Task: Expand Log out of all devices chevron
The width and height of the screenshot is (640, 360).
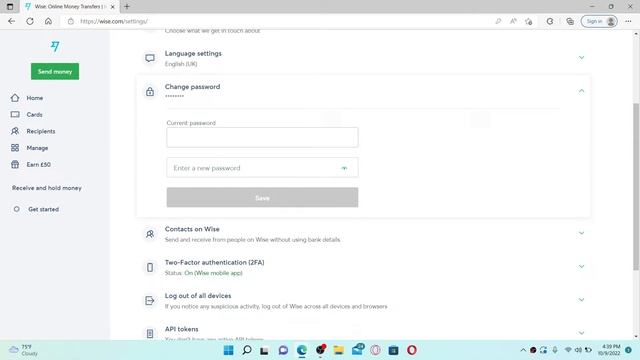Action: pos(582,300)
